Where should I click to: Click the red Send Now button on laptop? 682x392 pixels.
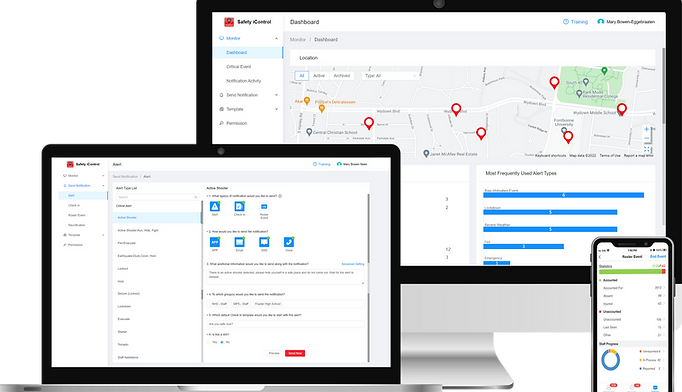pos(295,353)
